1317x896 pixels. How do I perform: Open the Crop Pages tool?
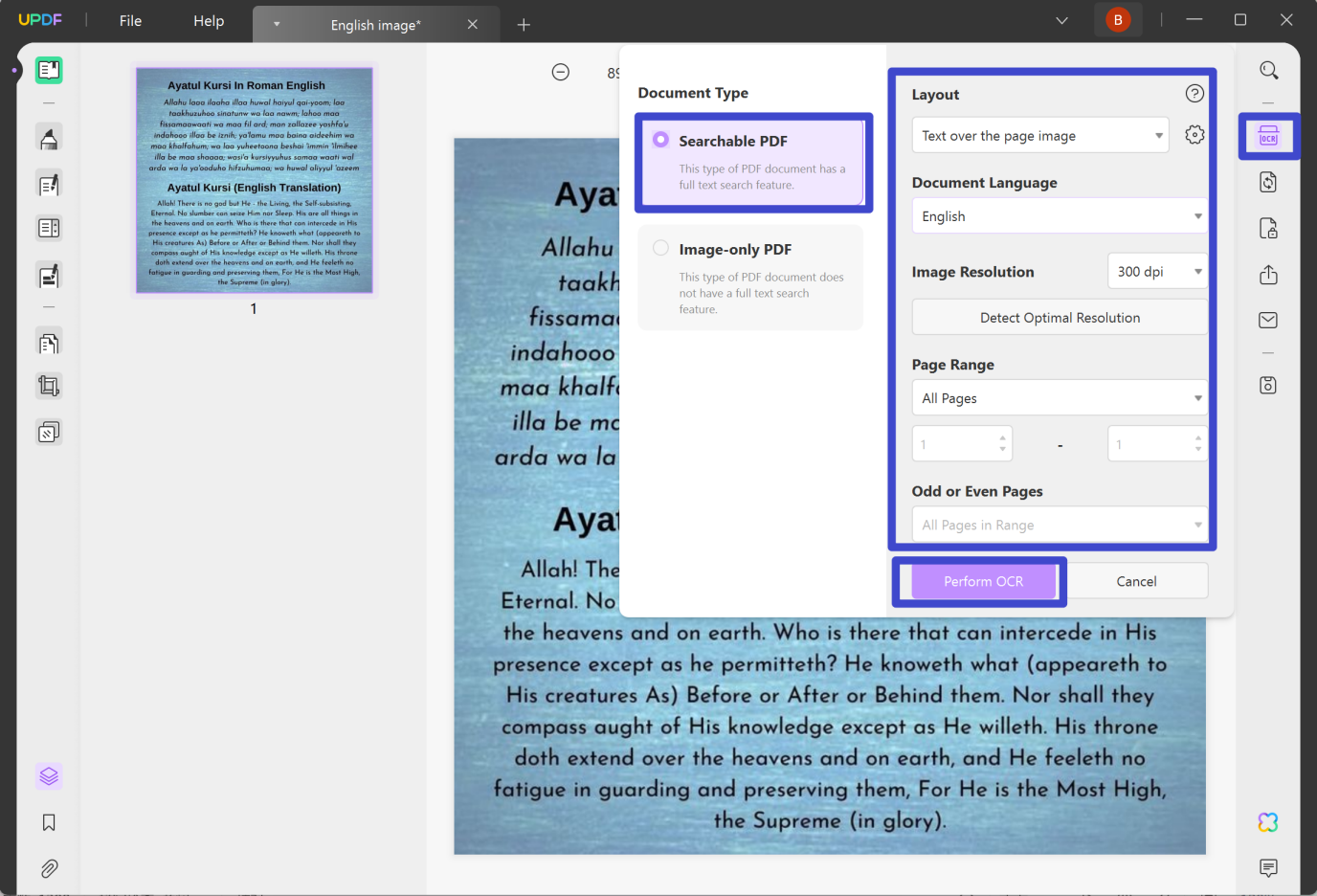[x=49, y=386]
